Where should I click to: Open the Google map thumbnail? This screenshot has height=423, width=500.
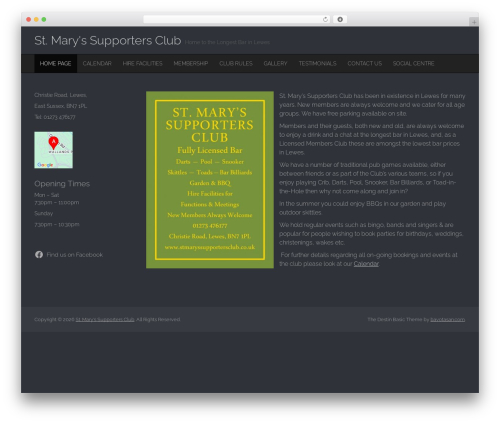click(x=53, y=150)
